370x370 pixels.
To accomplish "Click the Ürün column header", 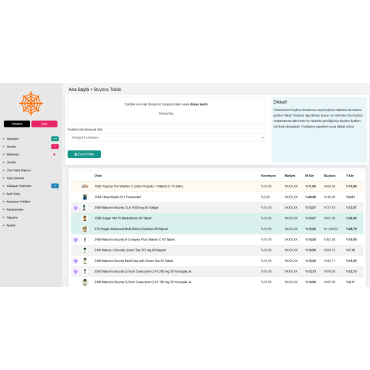I will (x=98, y=176).
